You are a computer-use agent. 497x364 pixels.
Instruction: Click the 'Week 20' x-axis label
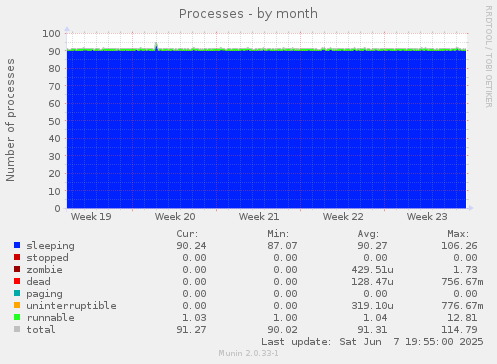coord(175,217)
